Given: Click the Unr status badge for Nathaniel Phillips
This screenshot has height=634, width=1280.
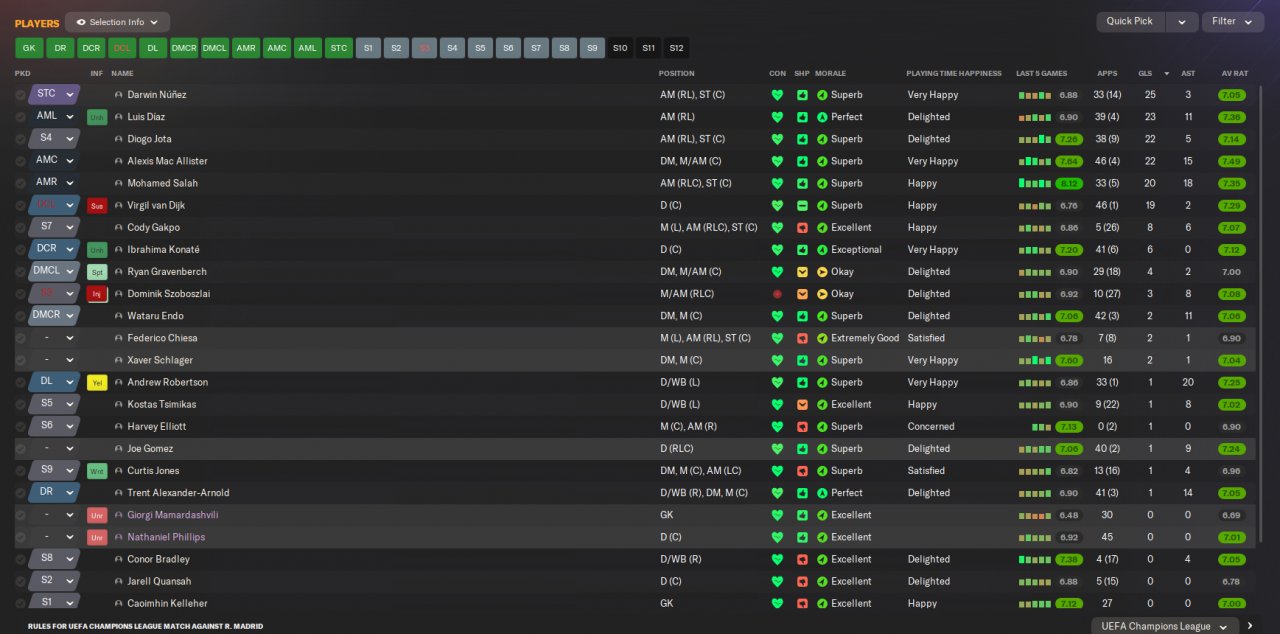Looking at the screenshot, I should click(97, 537).
